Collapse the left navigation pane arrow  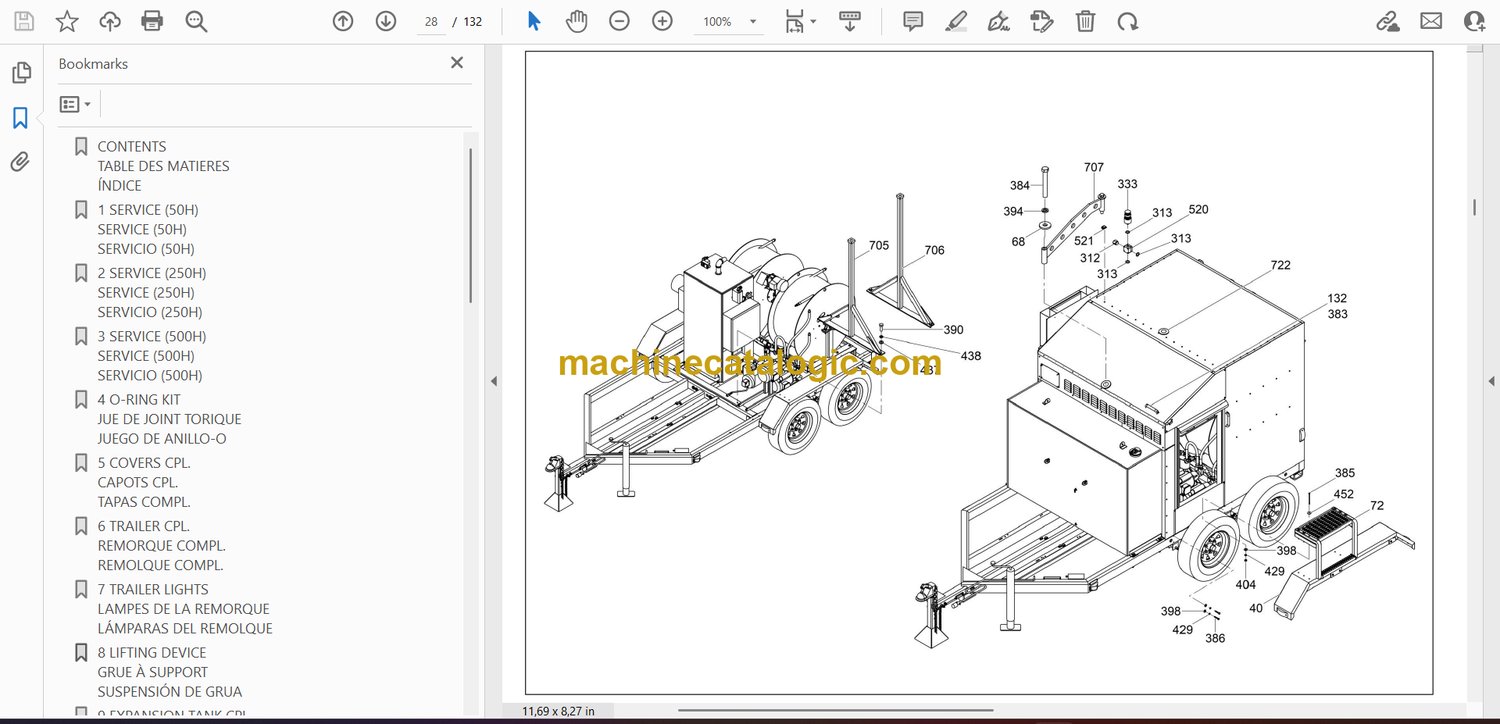coord(492,381)
